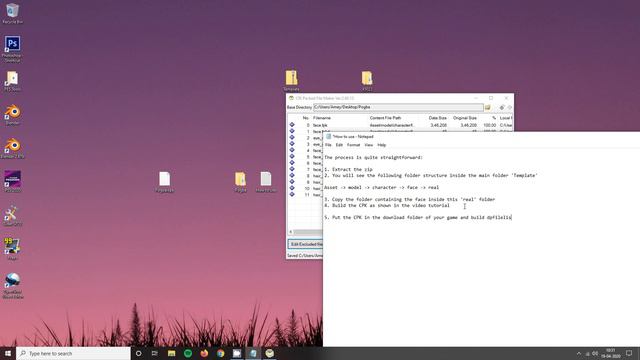The height and width of the screenshot is (360, 640).
Task: Click blue diamond icon of row 0
Action: (x=292, y=125)
